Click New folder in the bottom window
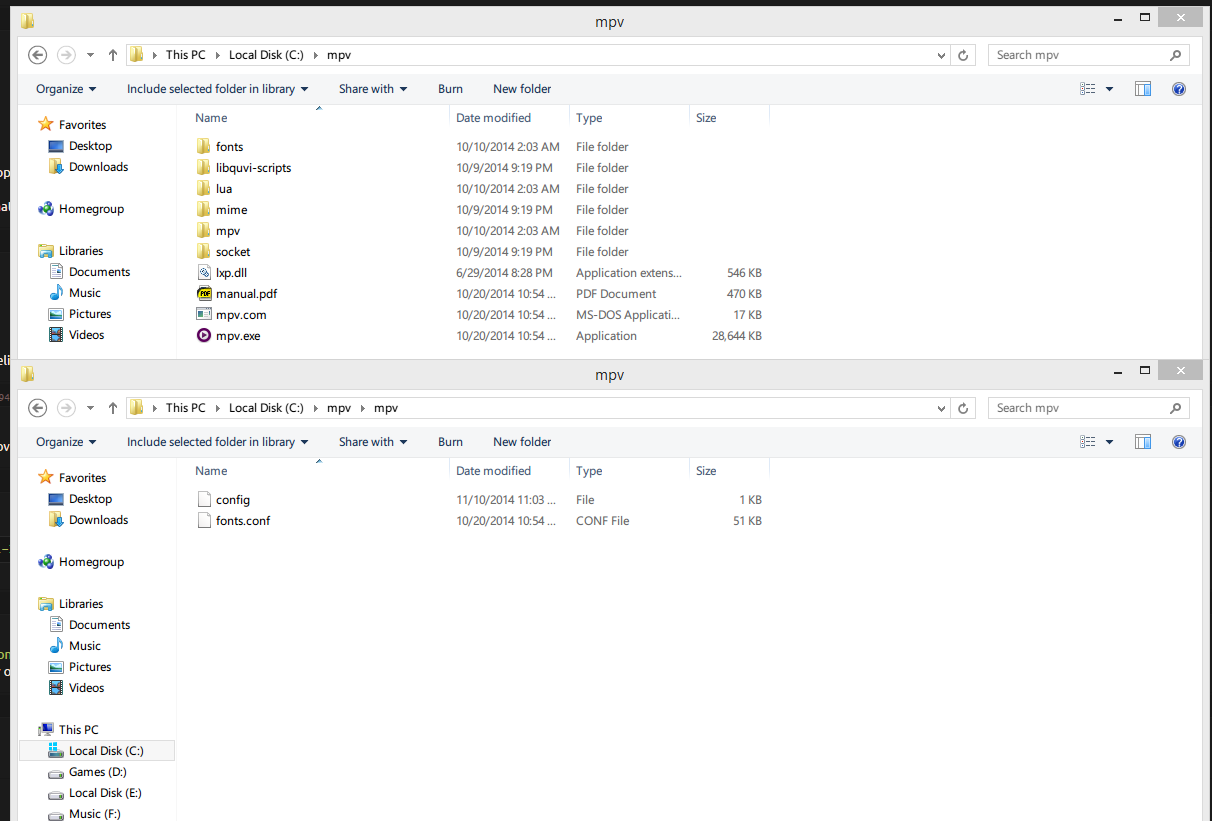 522,442
